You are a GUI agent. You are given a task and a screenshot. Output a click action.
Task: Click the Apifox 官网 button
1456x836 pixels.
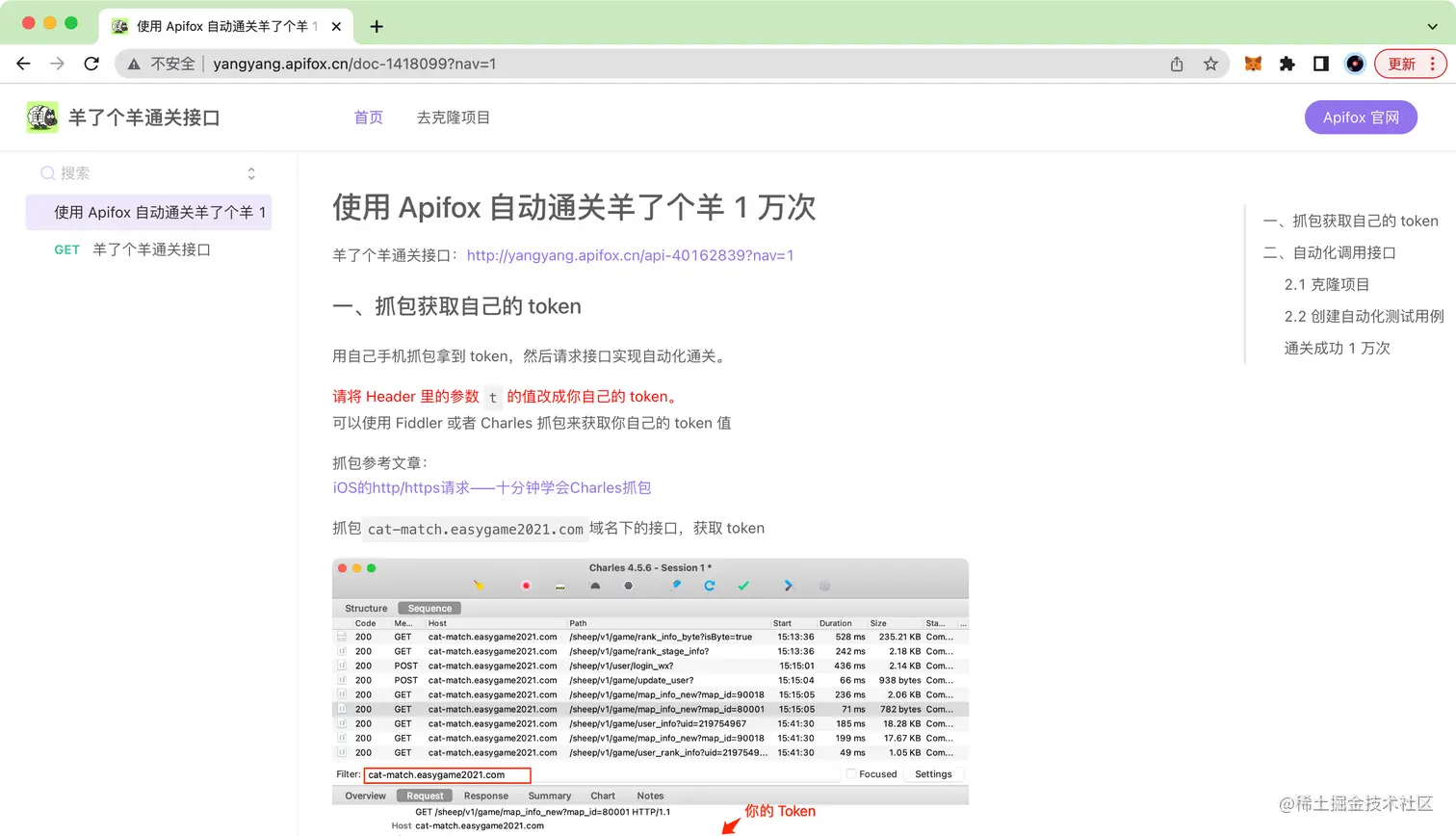(1361, 118)
